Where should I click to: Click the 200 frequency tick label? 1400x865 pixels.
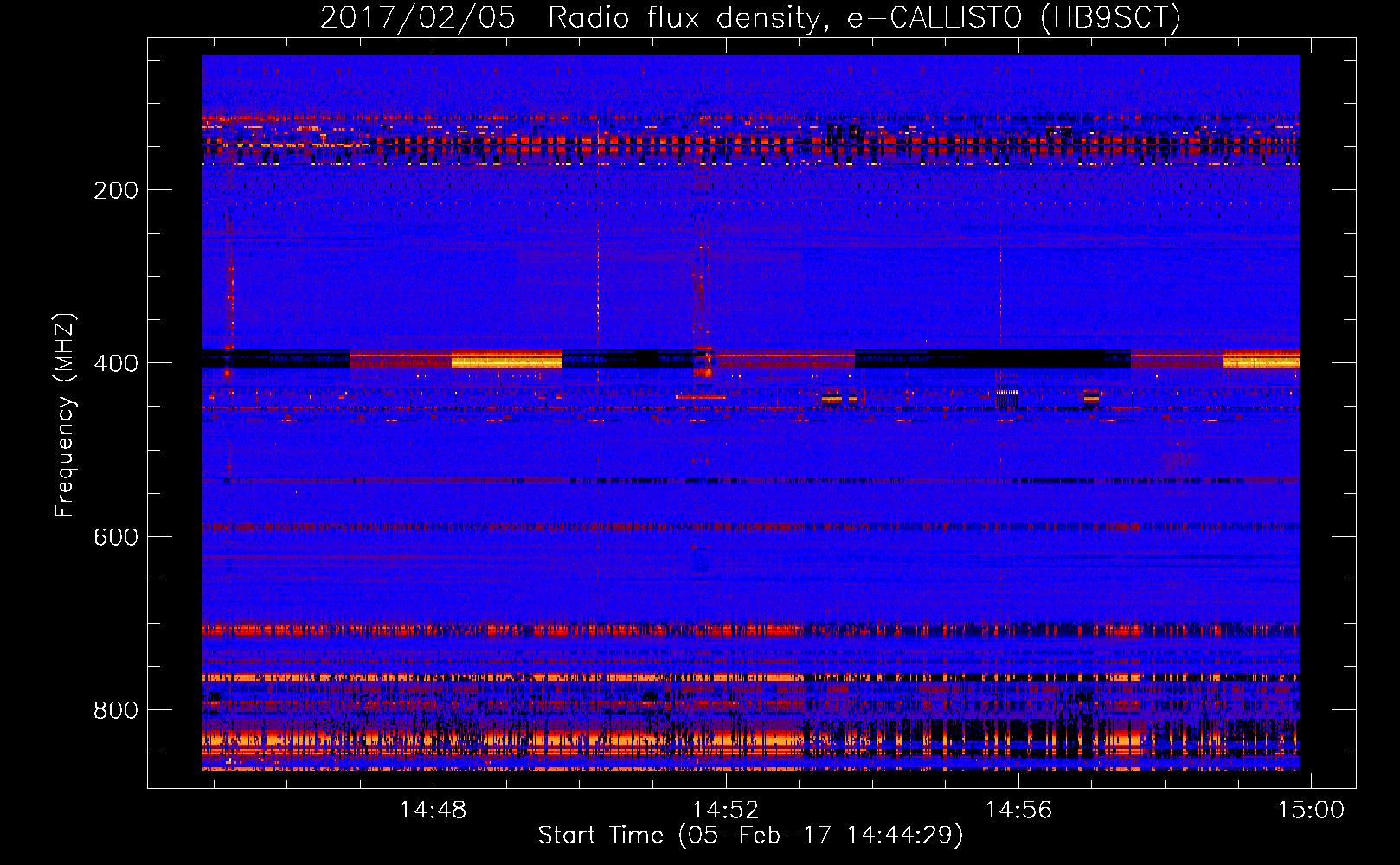click(x=116, y=190)
